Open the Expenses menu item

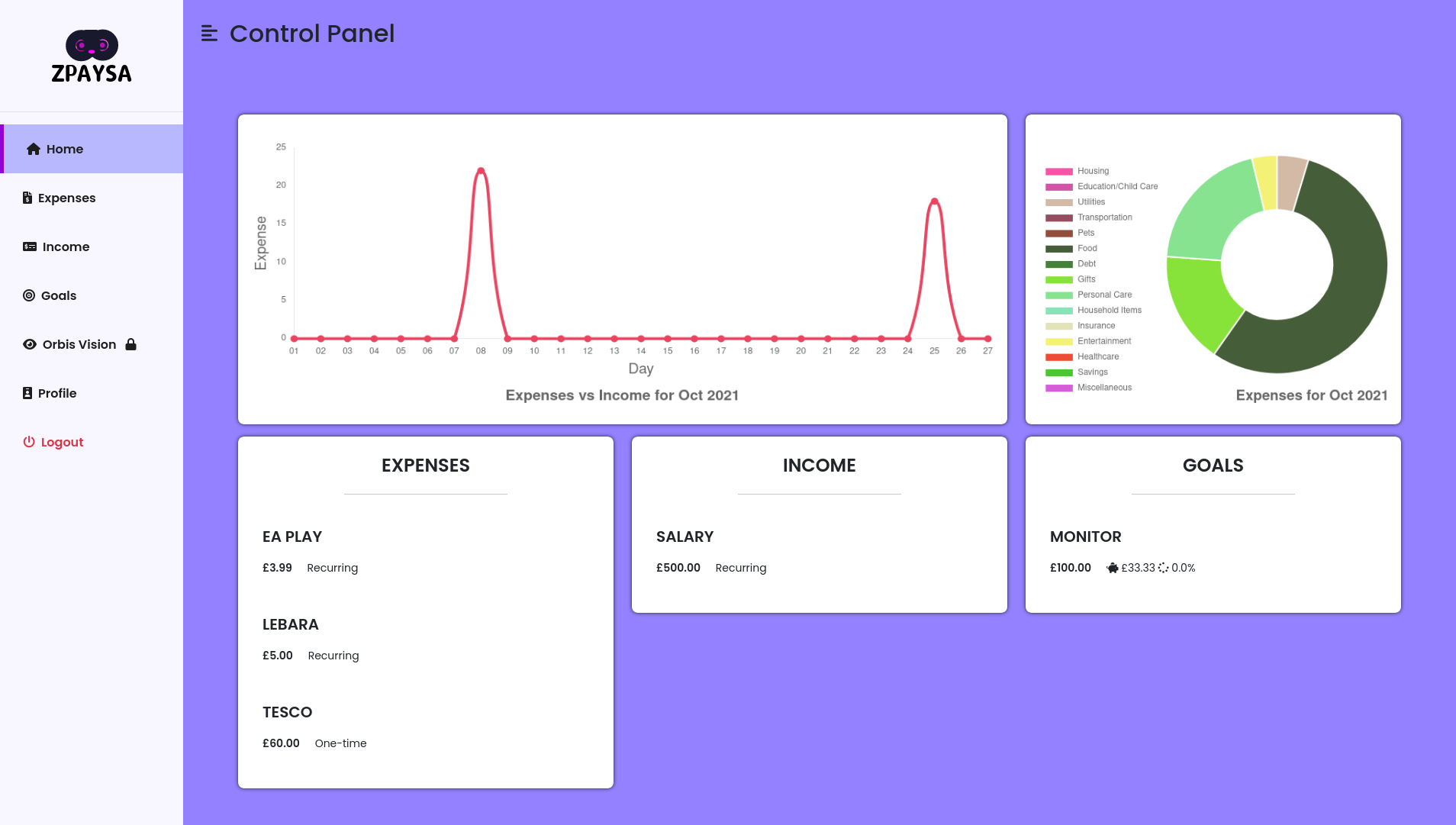(x=92, y=198)
